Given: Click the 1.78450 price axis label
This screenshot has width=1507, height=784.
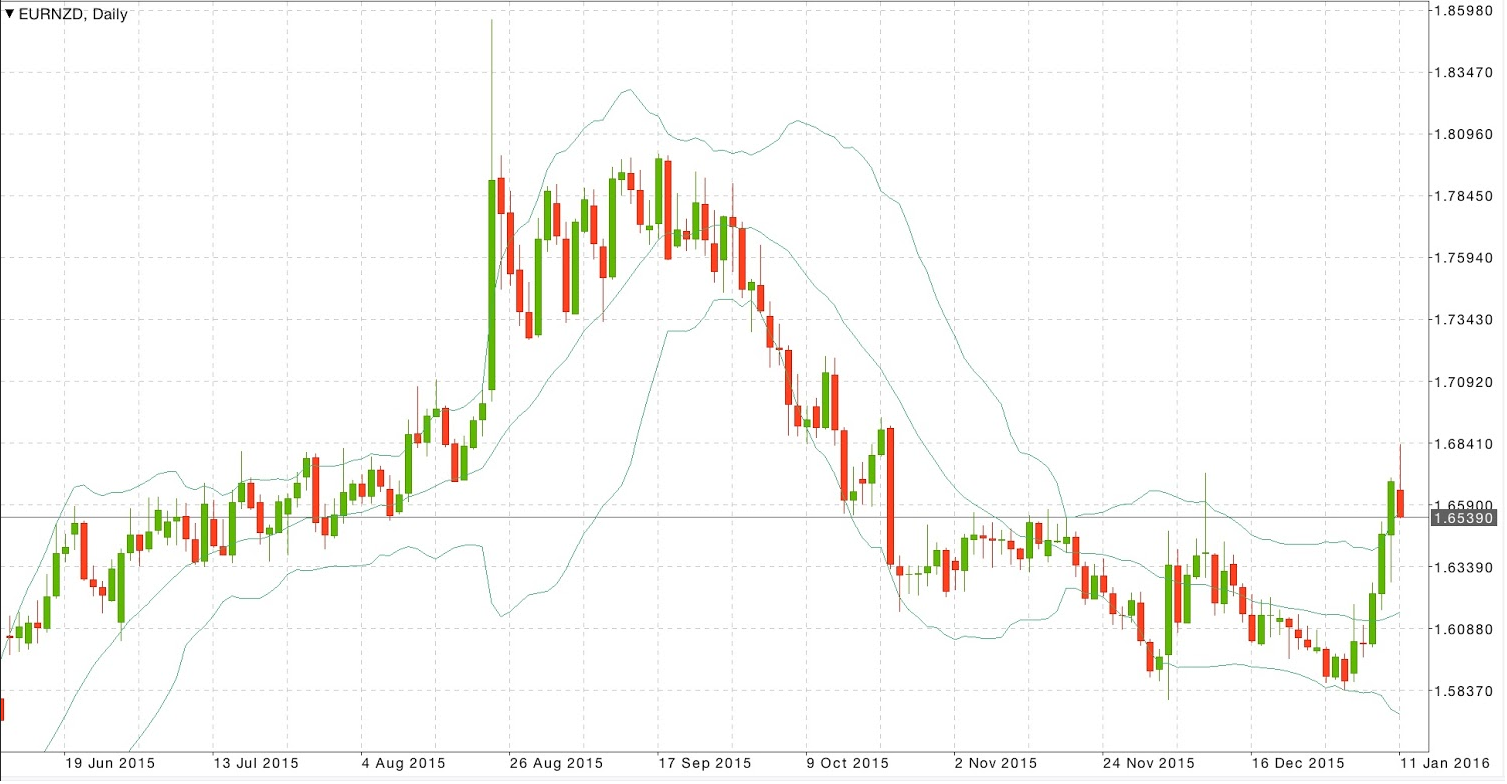Looking at the screenshot, I should coord(1463,197).
